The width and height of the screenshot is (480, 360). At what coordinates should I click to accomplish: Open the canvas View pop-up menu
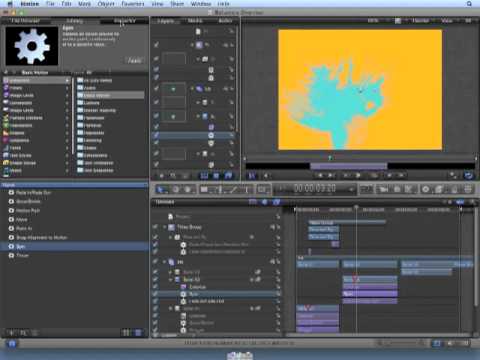pyautogui.click(x=449, y=21)
